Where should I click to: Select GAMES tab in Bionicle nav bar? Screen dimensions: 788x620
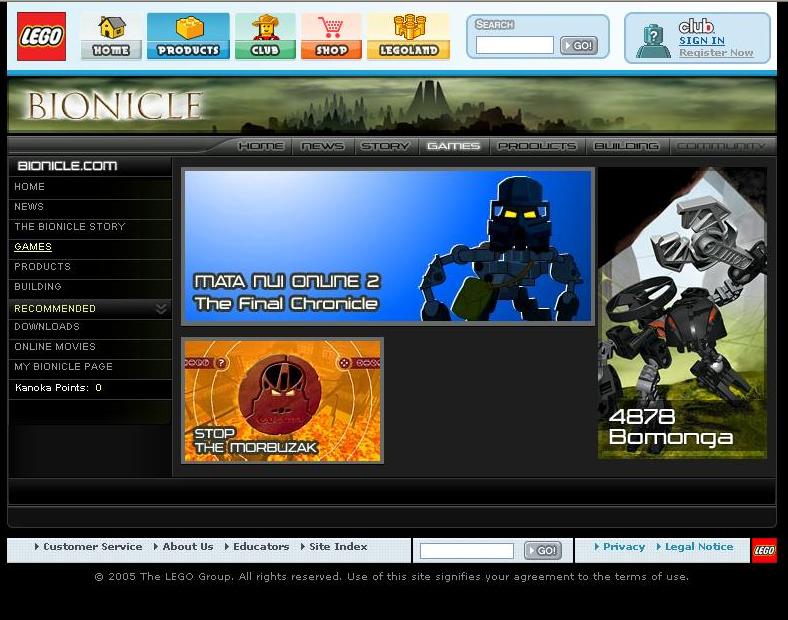[453, 146]
